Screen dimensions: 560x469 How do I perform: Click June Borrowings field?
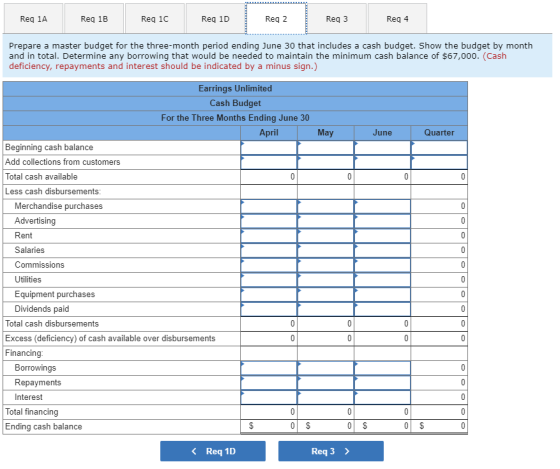coord(382,368)
